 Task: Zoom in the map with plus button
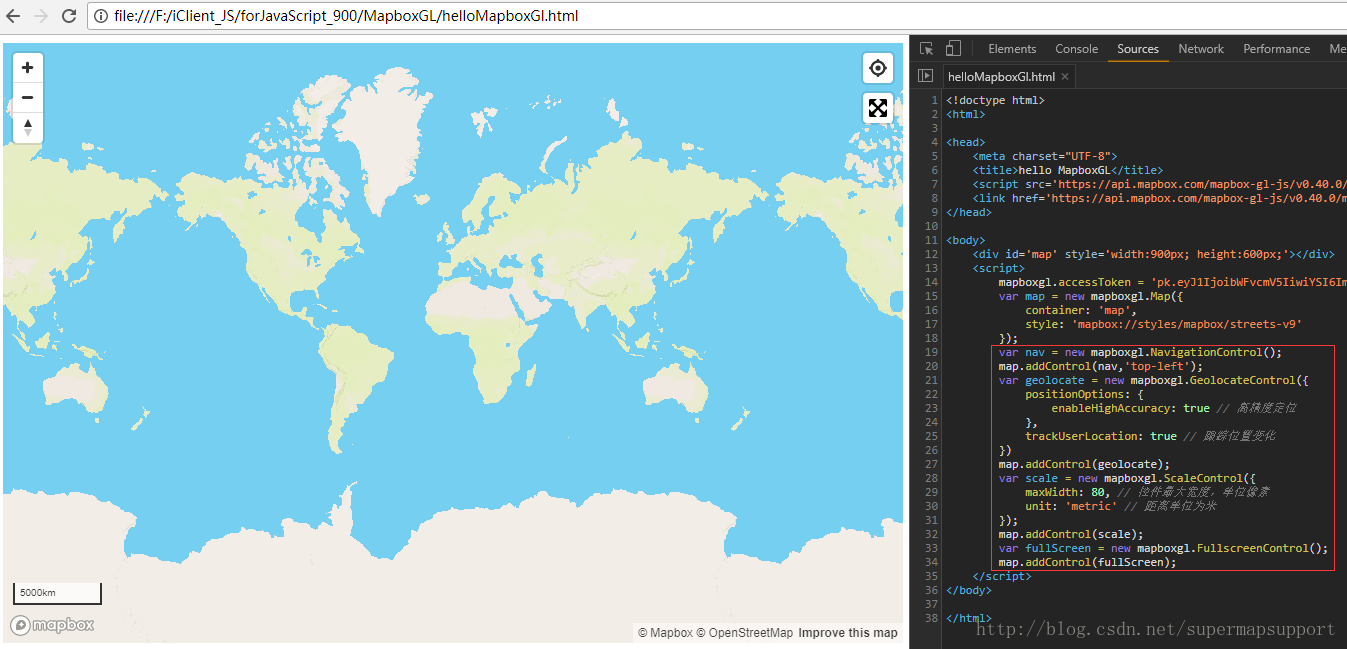[x=27, y=68]
